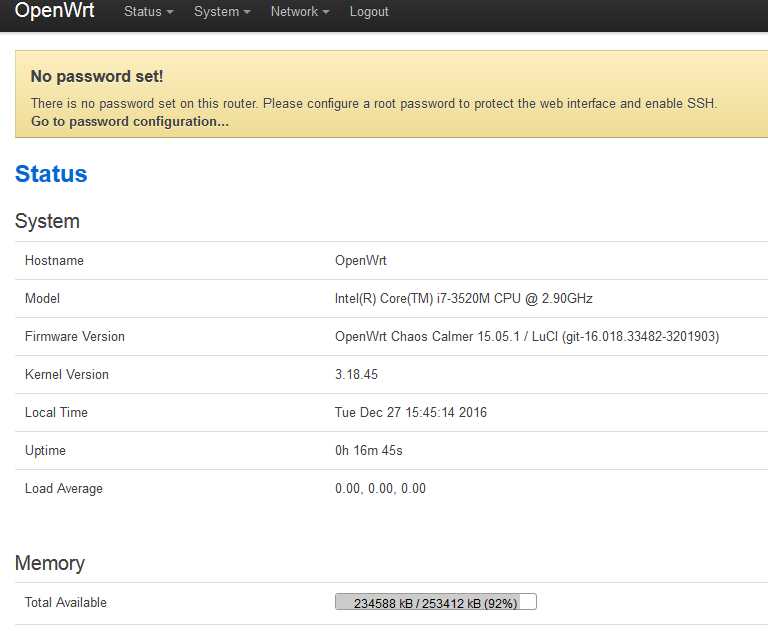The image size is (768, 631).
Task: Click the Local Time label
Action: click(x=56, y=413)
